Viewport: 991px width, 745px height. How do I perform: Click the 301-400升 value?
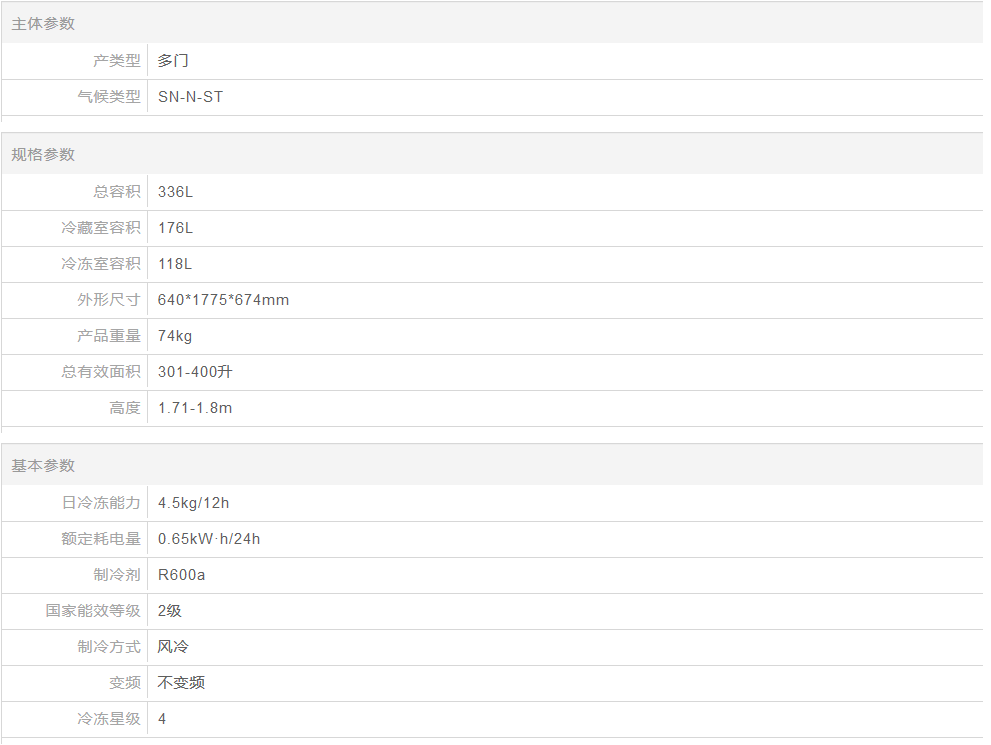click(195, 372)
